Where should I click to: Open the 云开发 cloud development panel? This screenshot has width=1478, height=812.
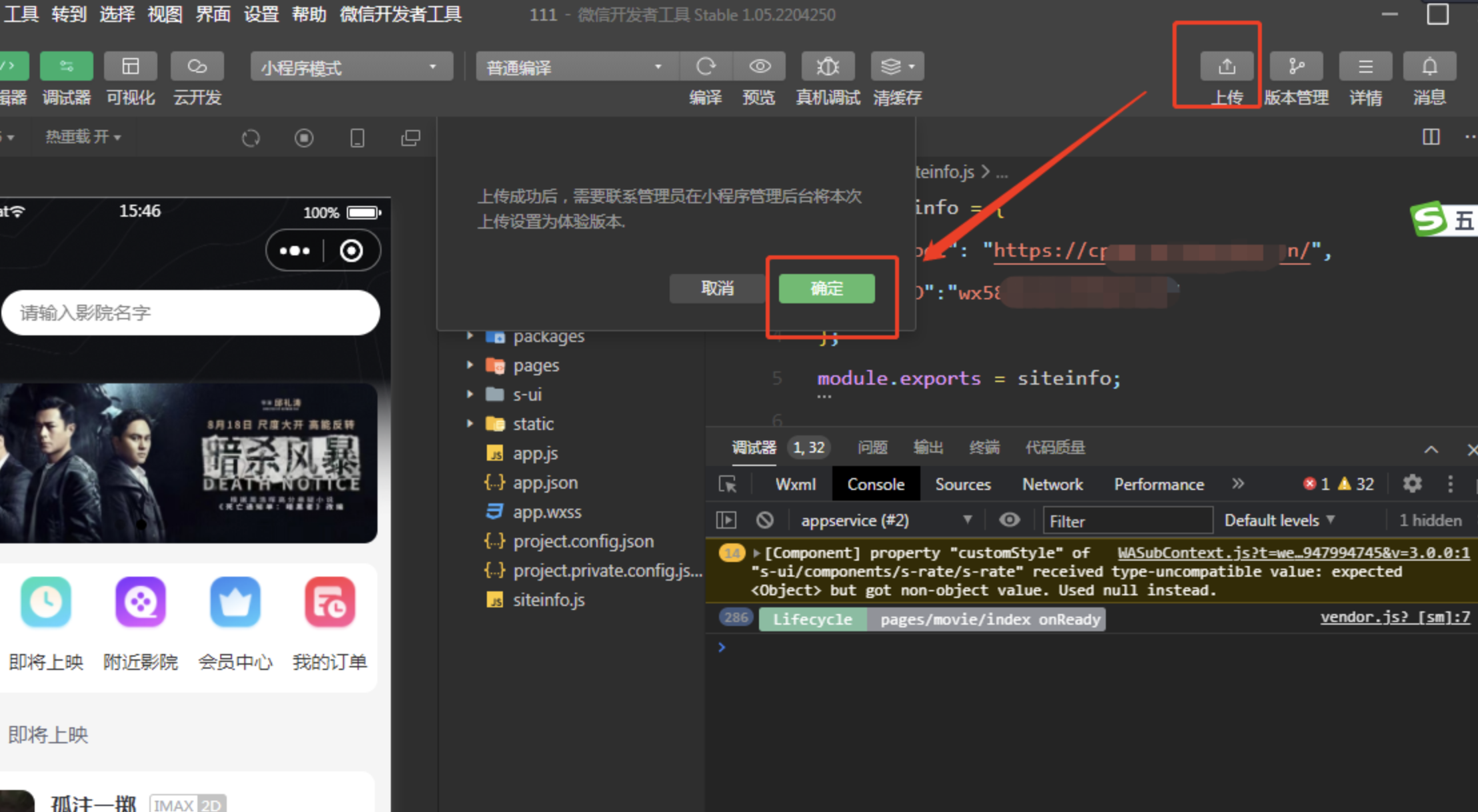click(x=197, y=66)
